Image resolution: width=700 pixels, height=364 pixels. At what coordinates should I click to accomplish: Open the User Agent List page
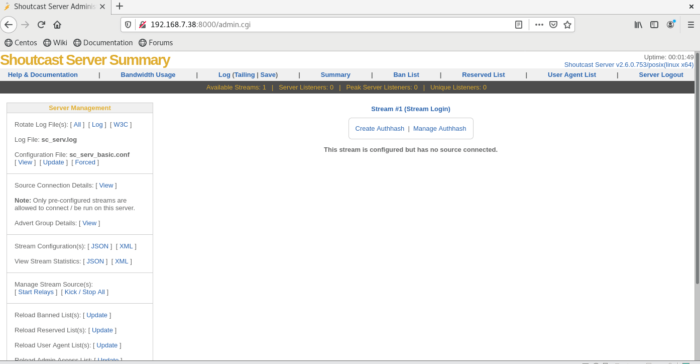[x=571, y=75]
